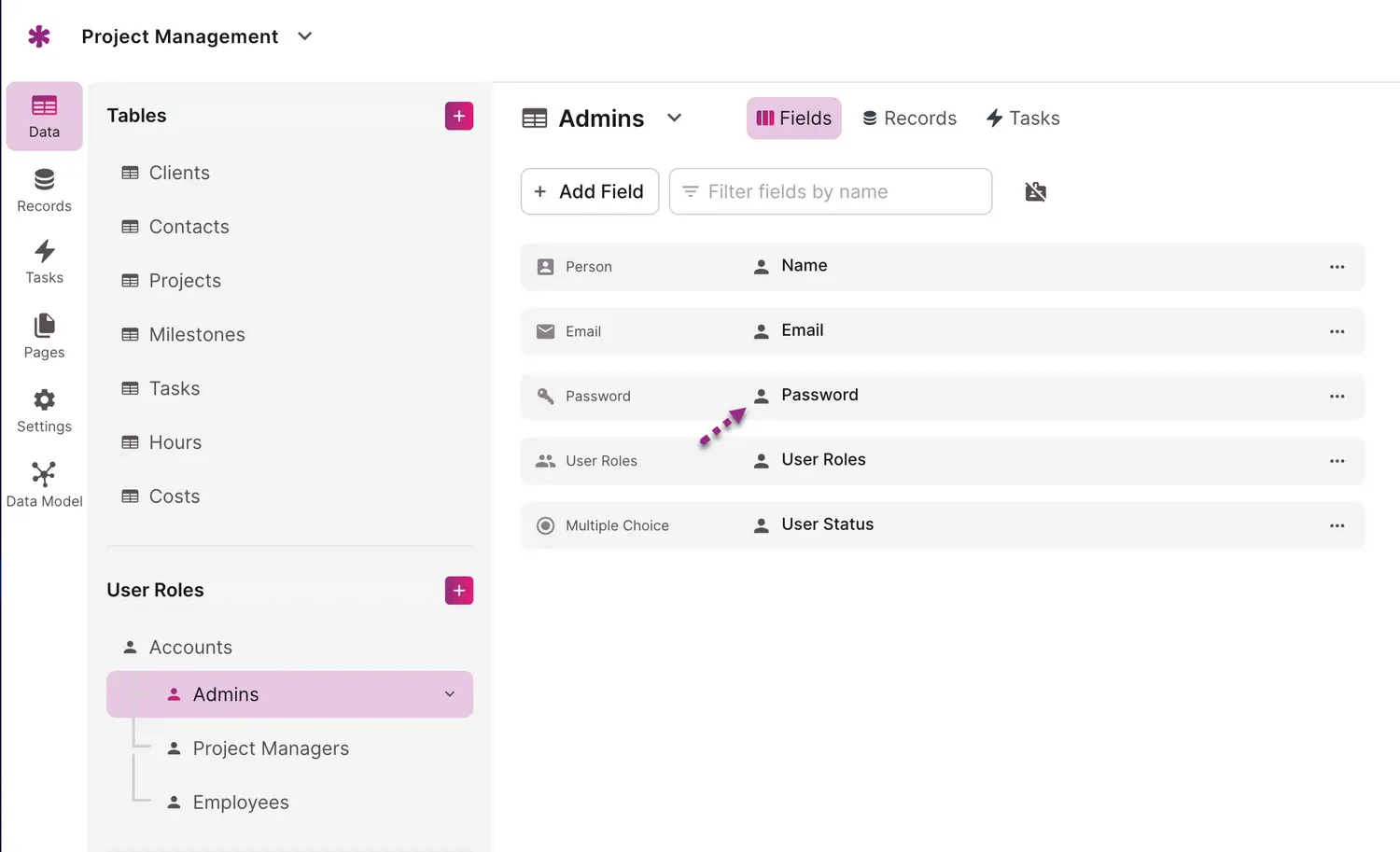This screenshot has height=852, width=1400.
Task: Open the Password field options menu
Action: pos(1337,397)
